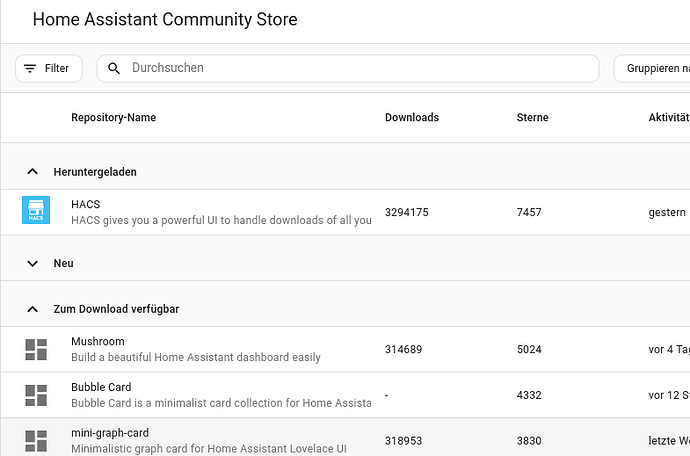Click HACS description text about powerful UI

click(221, 220)
